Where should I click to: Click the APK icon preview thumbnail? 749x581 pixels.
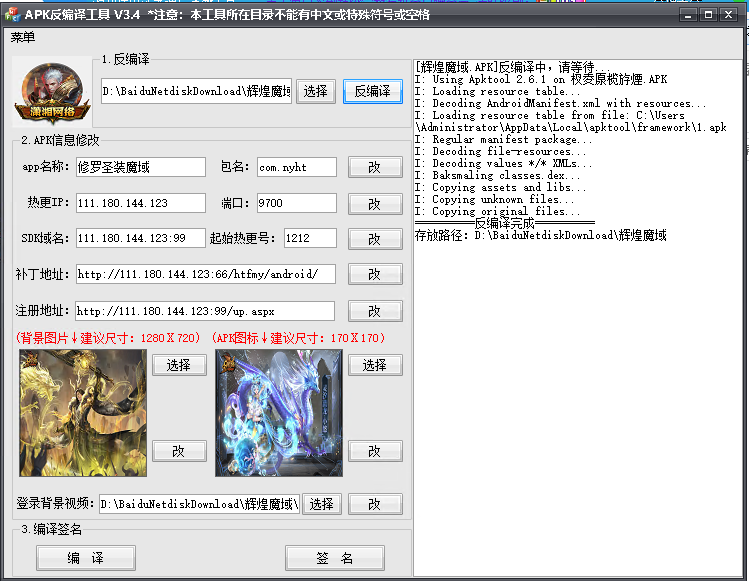click(278, 412)
